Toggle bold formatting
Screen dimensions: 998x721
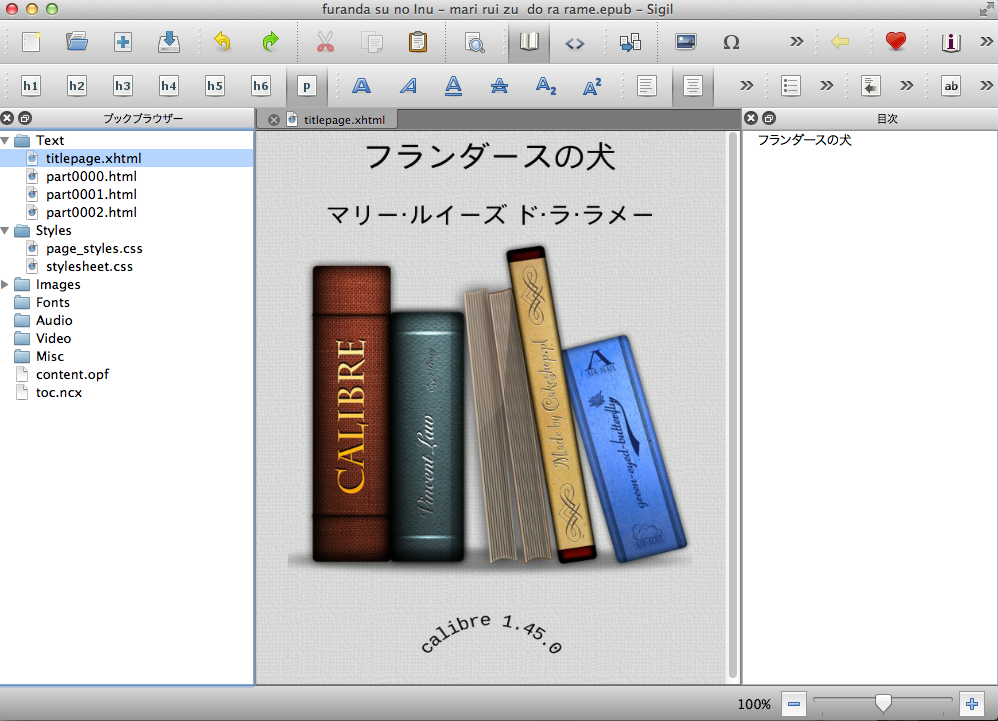[x=362, y=86]
